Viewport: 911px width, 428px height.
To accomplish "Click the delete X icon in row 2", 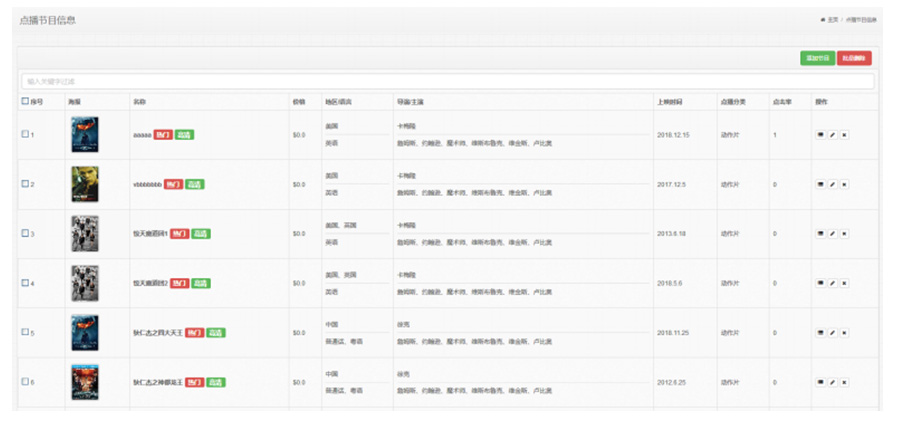I will pos(845,184).
